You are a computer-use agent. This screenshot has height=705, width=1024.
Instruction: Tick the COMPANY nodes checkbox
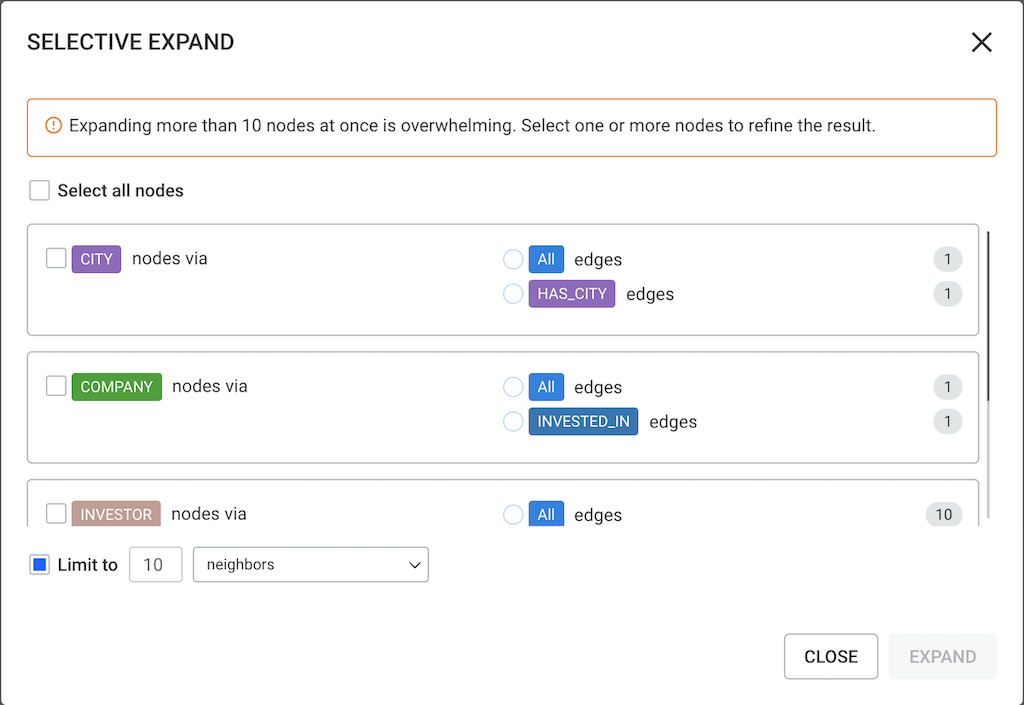coord(56,386)
